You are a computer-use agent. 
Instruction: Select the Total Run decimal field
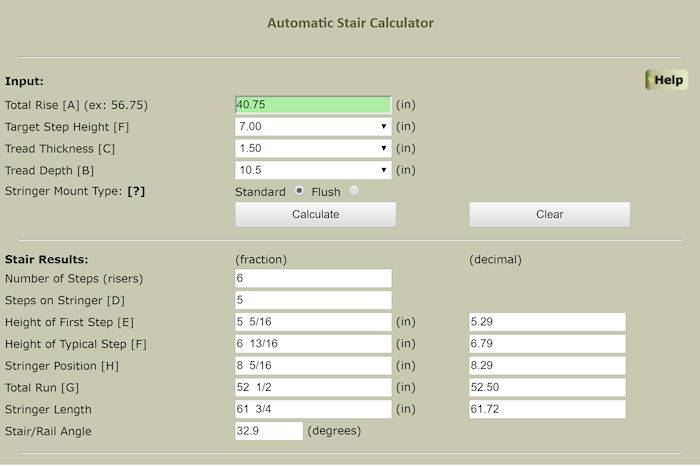(x=547, y=388)
